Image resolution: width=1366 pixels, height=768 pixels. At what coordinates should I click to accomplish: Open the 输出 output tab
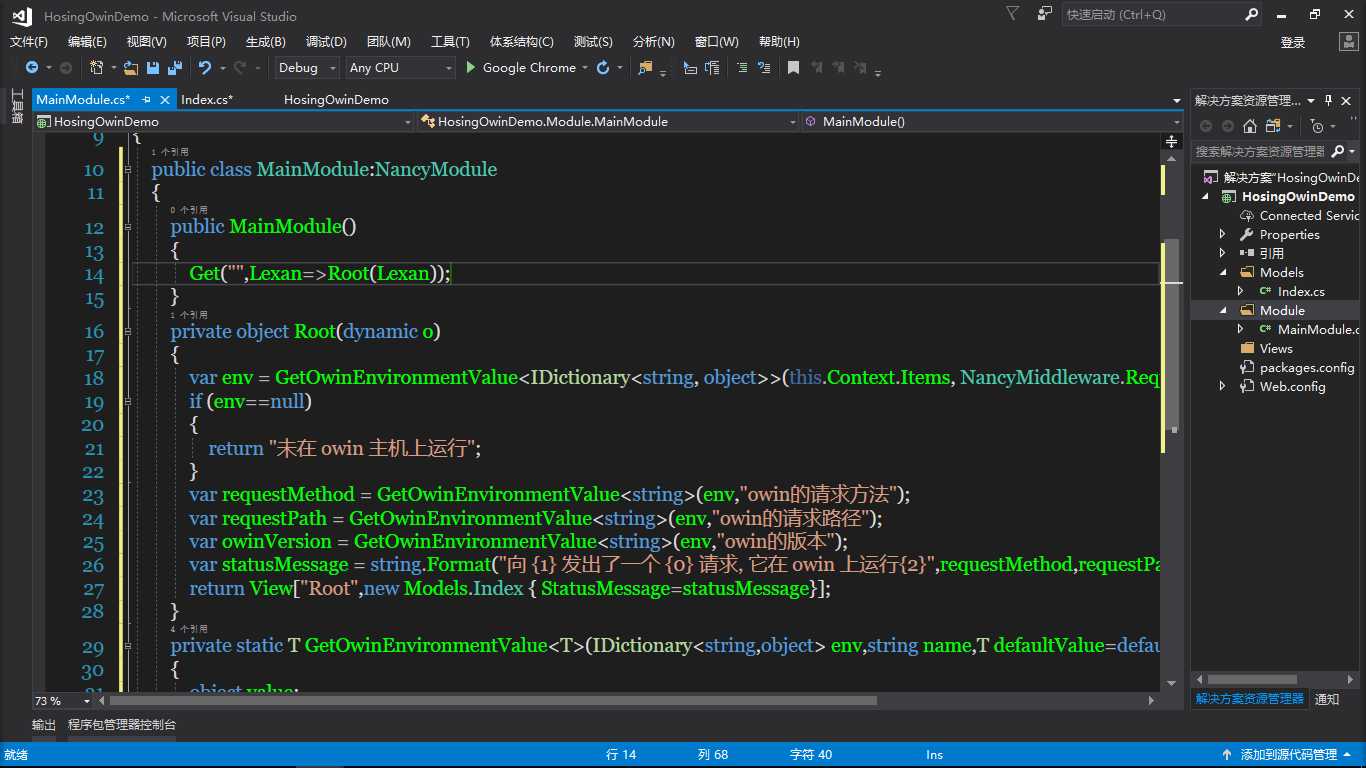coord(44,725)
